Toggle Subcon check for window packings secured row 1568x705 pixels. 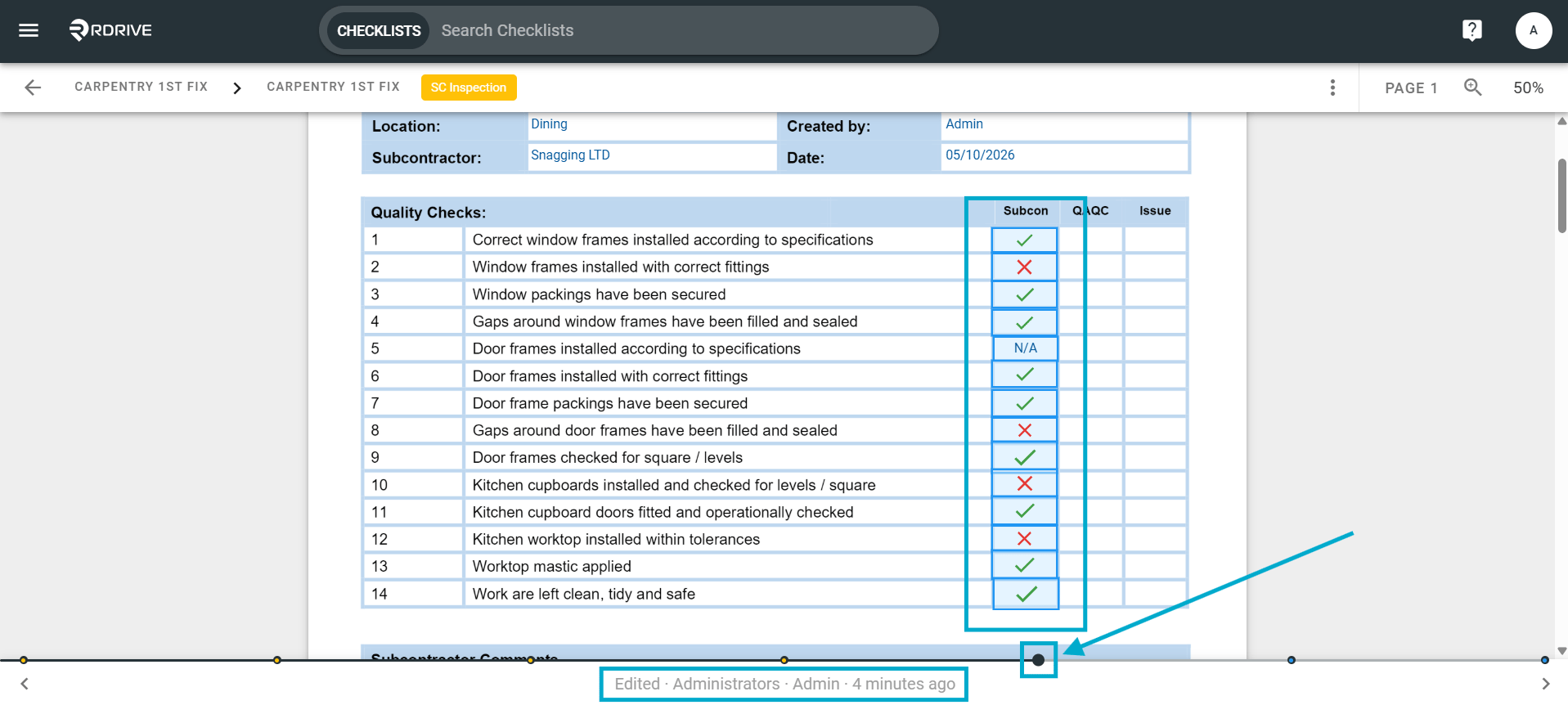(1024, 294)
